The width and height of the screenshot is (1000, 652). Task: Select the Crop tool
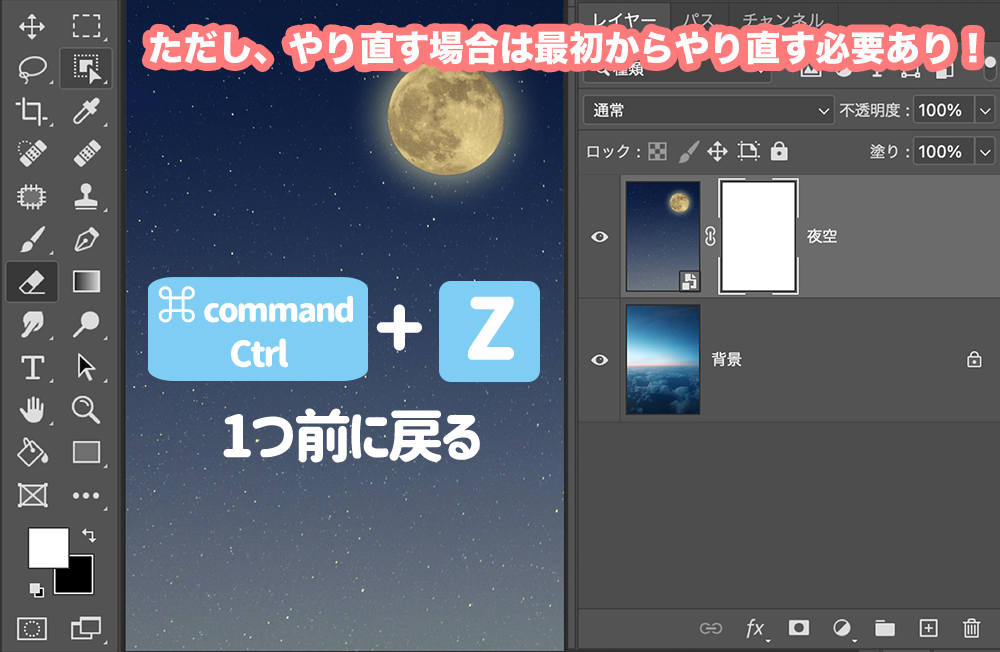pos(32,111)
